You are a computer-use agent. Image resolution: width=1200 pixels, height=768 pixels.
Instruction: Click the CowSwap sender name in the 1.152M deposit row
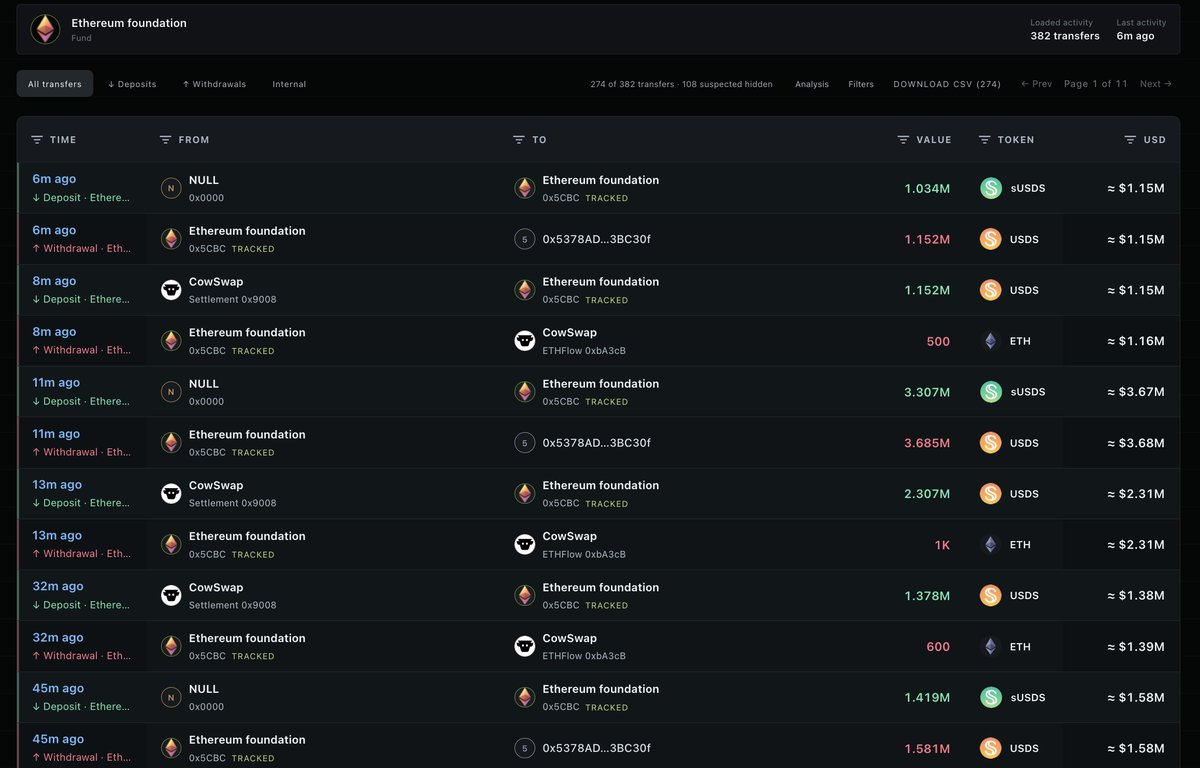(216, 282)
